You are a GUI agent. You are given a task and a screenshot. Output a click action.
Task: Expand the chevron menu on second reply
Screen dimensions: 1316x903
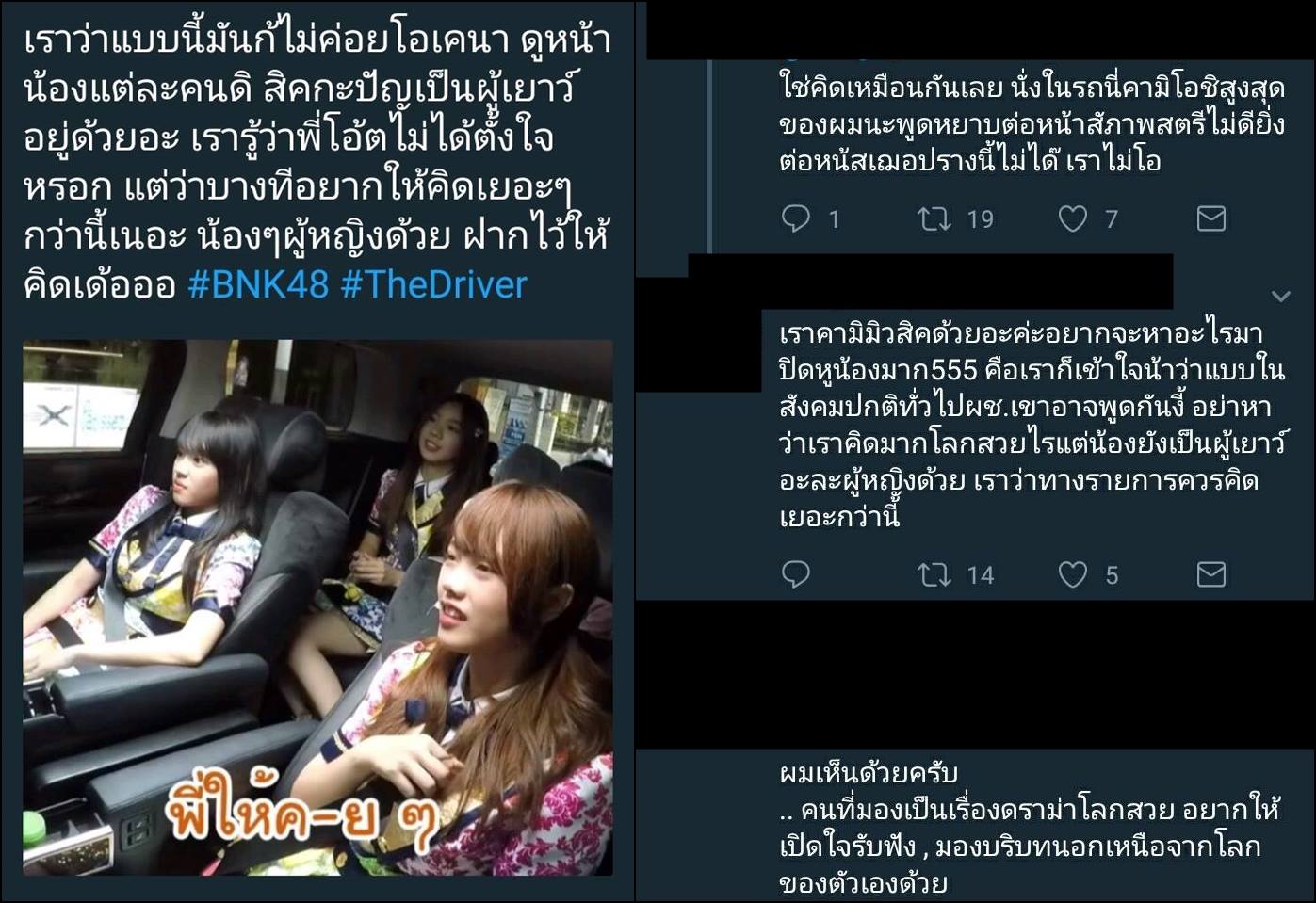(x=1280, y=297)
